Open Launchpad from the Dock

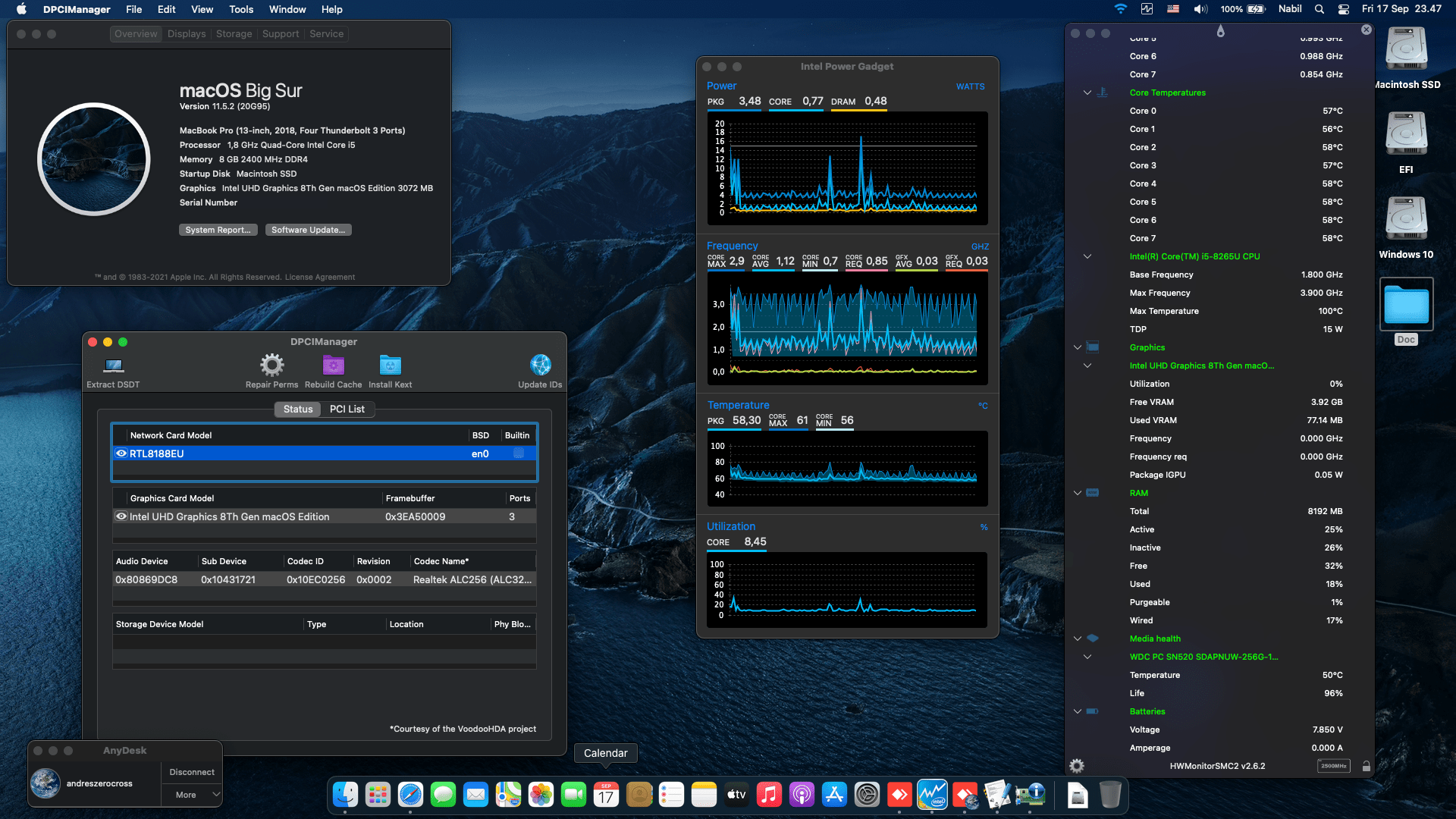378,795
